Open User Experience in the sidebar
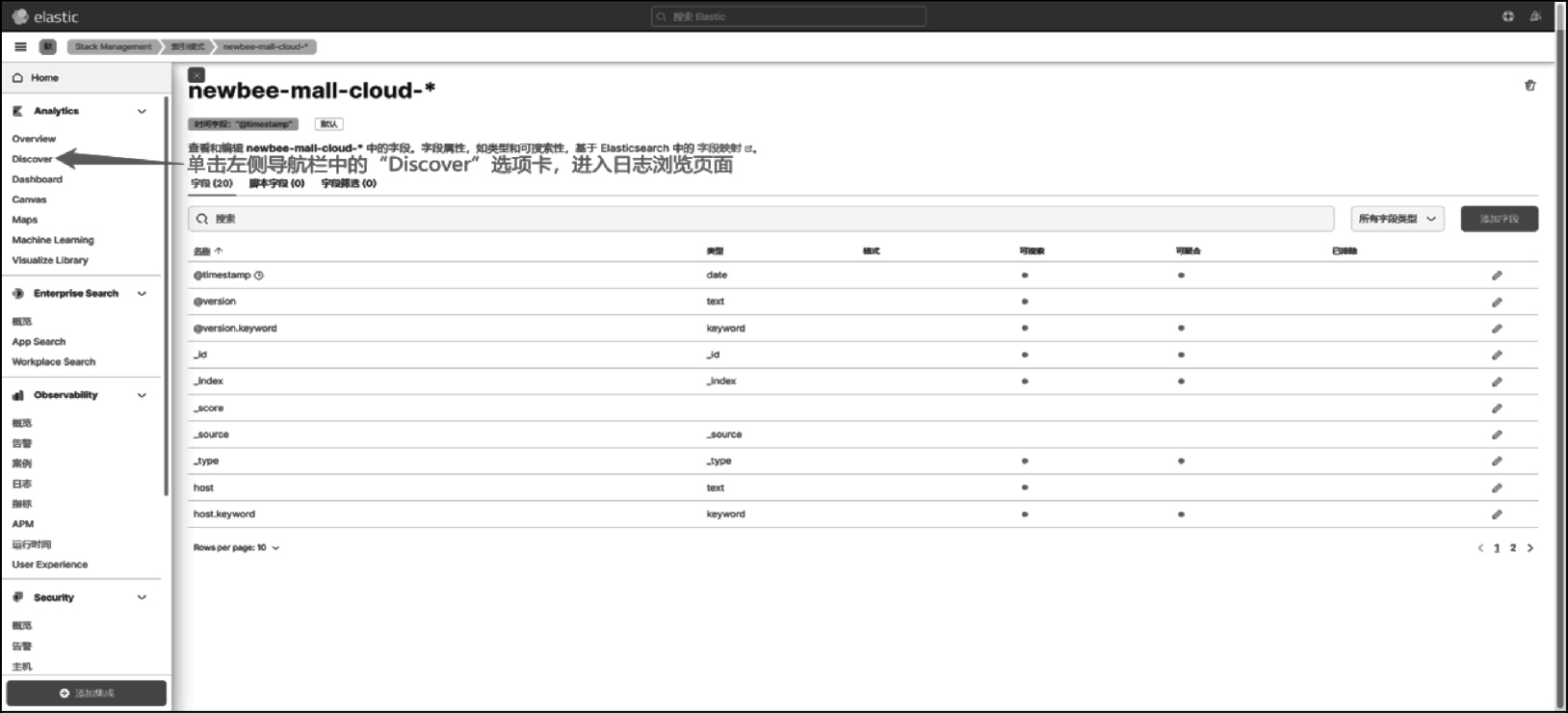 [50, 565]
